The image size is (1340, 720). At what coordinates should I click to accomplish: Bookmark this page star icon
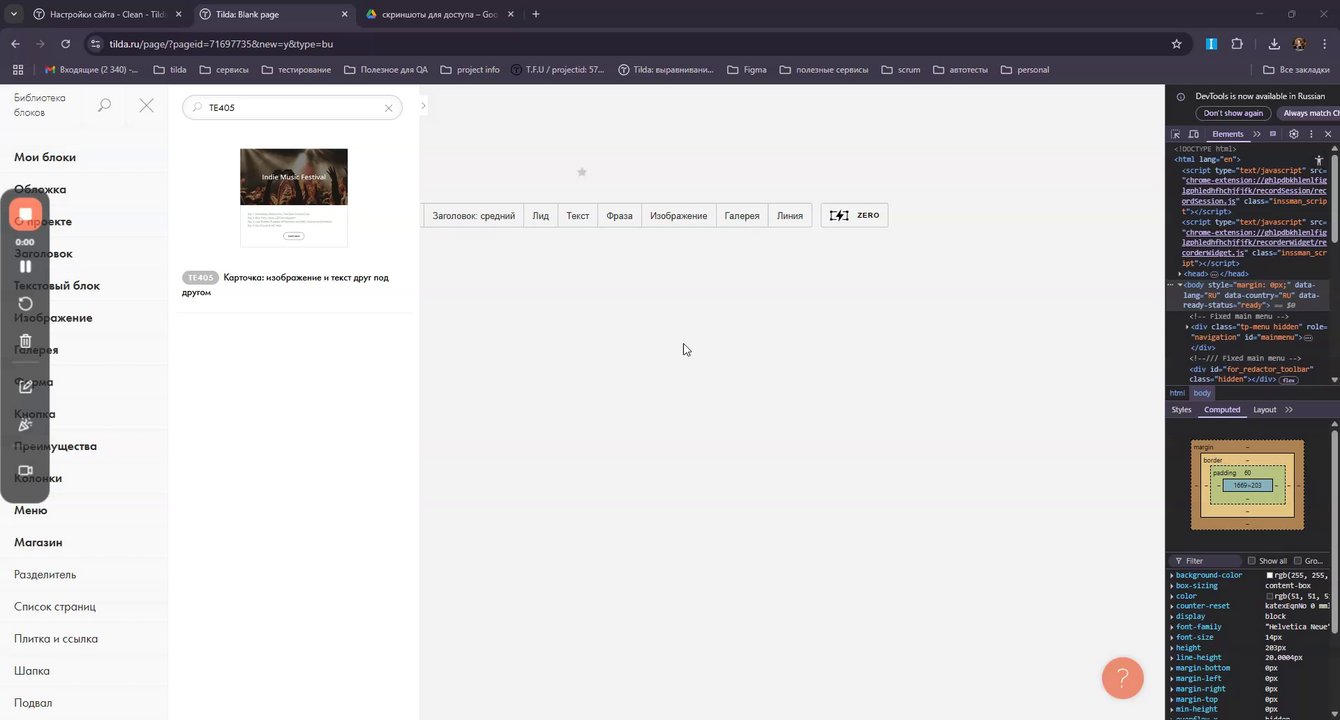[x=1176, y=44]
